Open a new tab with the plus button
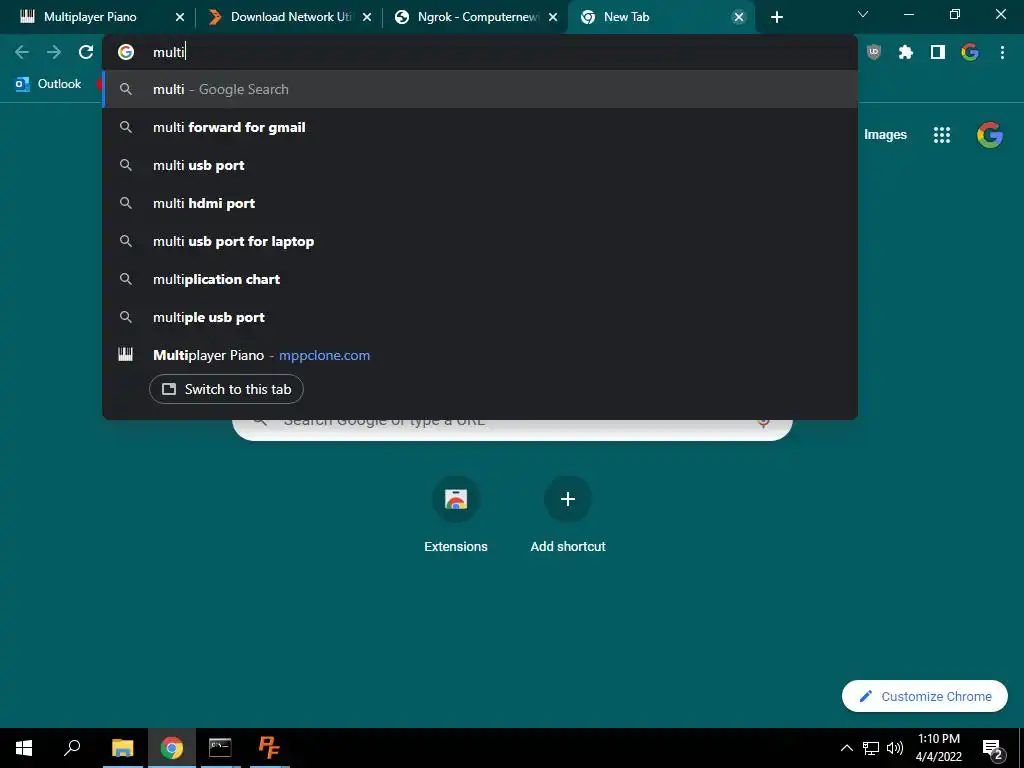This screenshot has height=768, width=1024. point(776,18)
